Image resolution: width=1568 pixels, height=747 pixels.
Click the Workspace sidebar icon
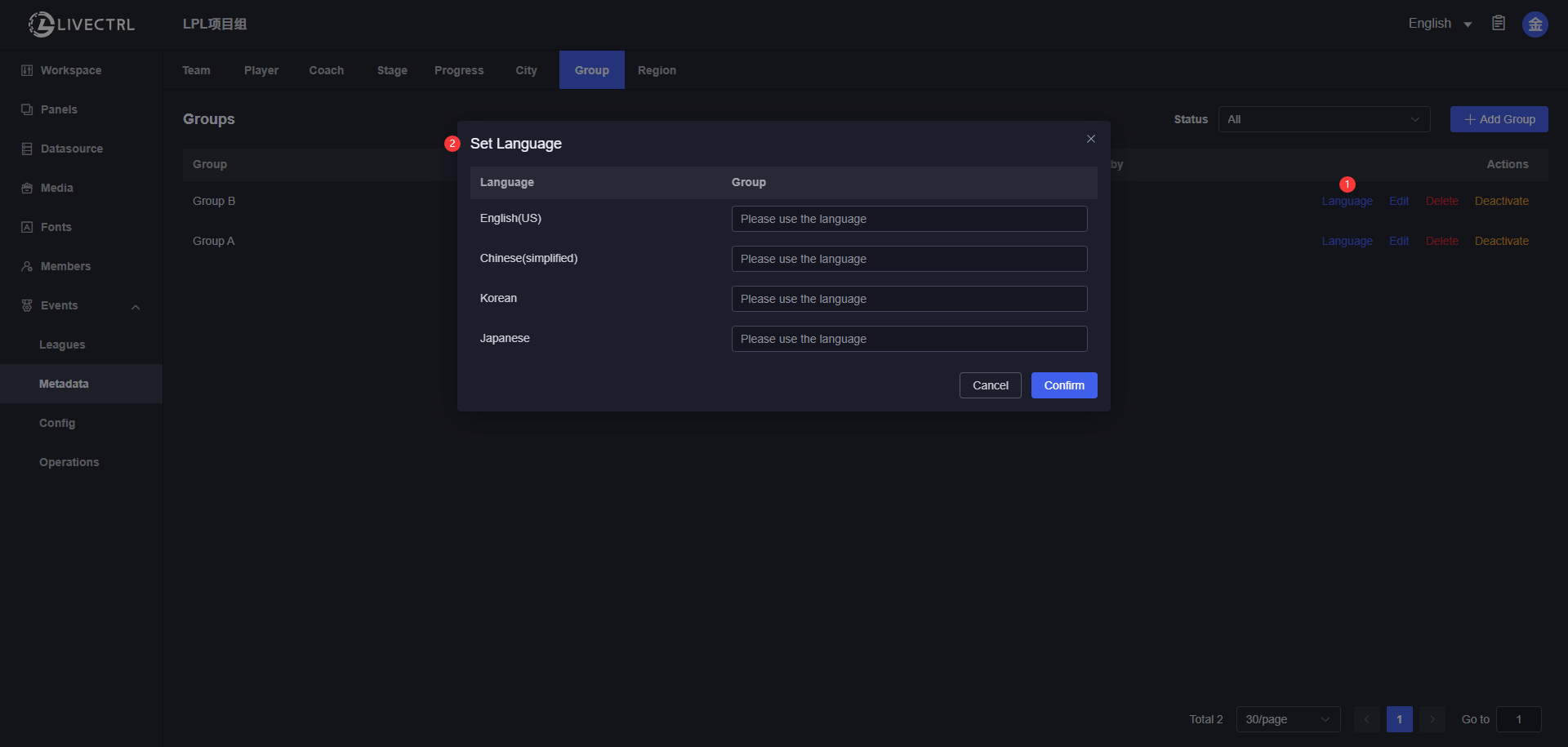[x=27, y=70]
